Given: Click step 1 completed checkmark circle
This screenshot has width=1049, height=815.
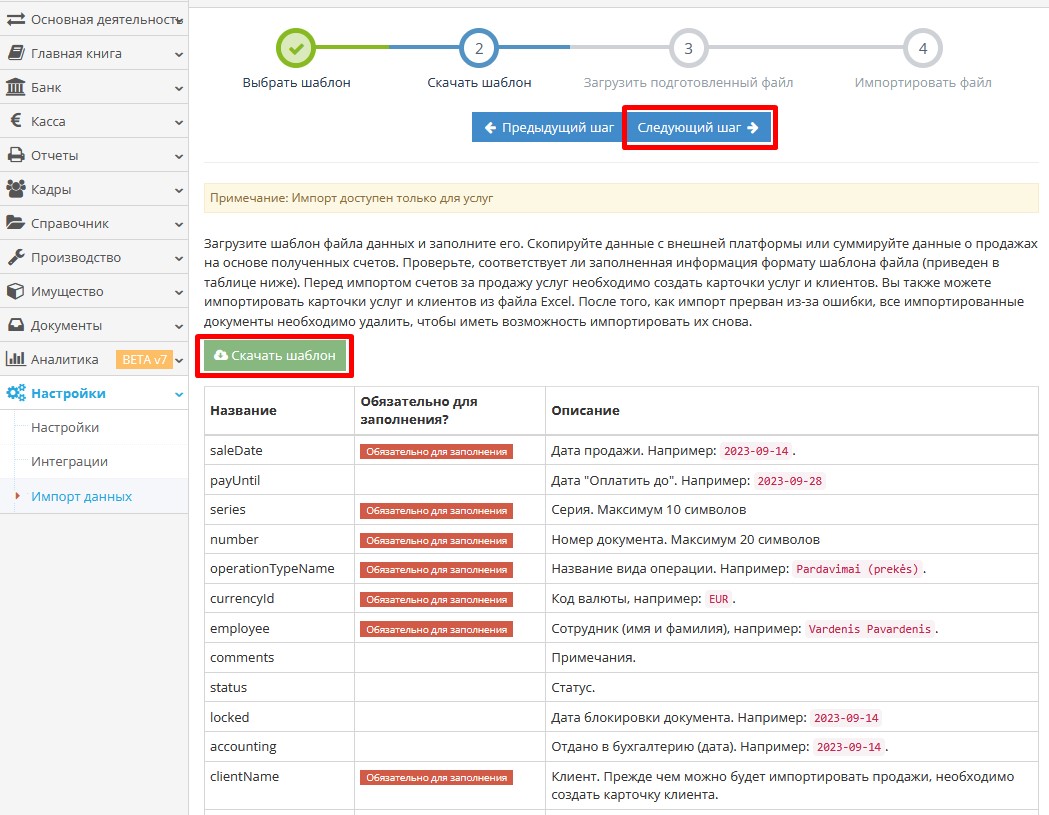Looking at the screenshot, I should [x=295, y=48].
